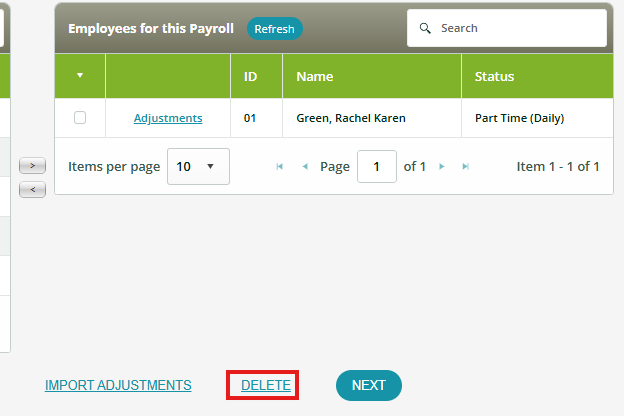The height and width of the screenshot is (416, 624).
Task: Go to the previous page arrow
Action: pyautogui.click(x=305, y=167)
